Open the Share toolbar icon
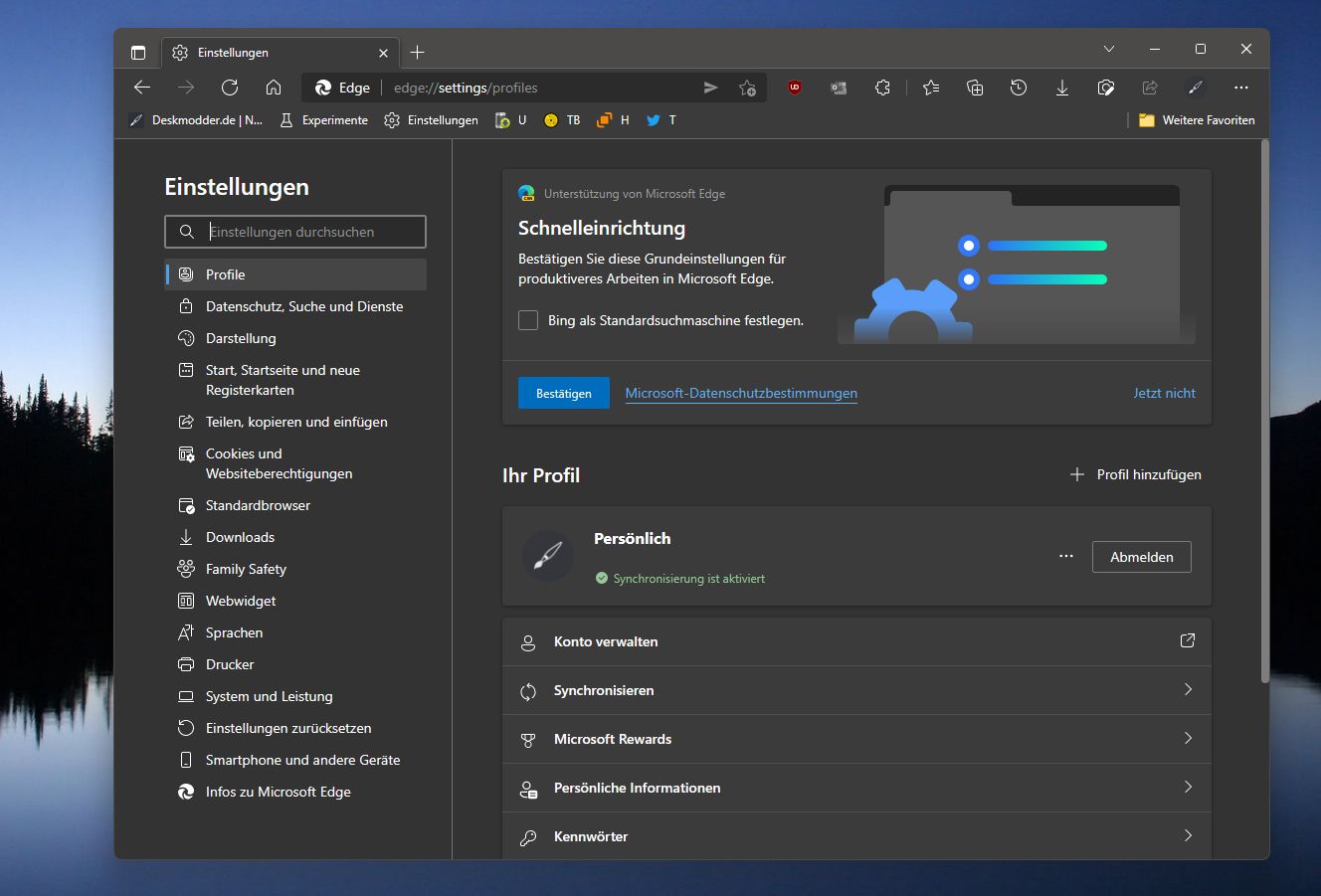 click(1150, 88)
